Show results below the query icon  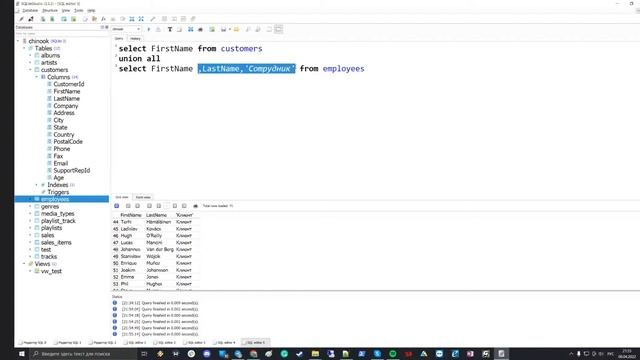pyautogui.click(x=278, y=29)
